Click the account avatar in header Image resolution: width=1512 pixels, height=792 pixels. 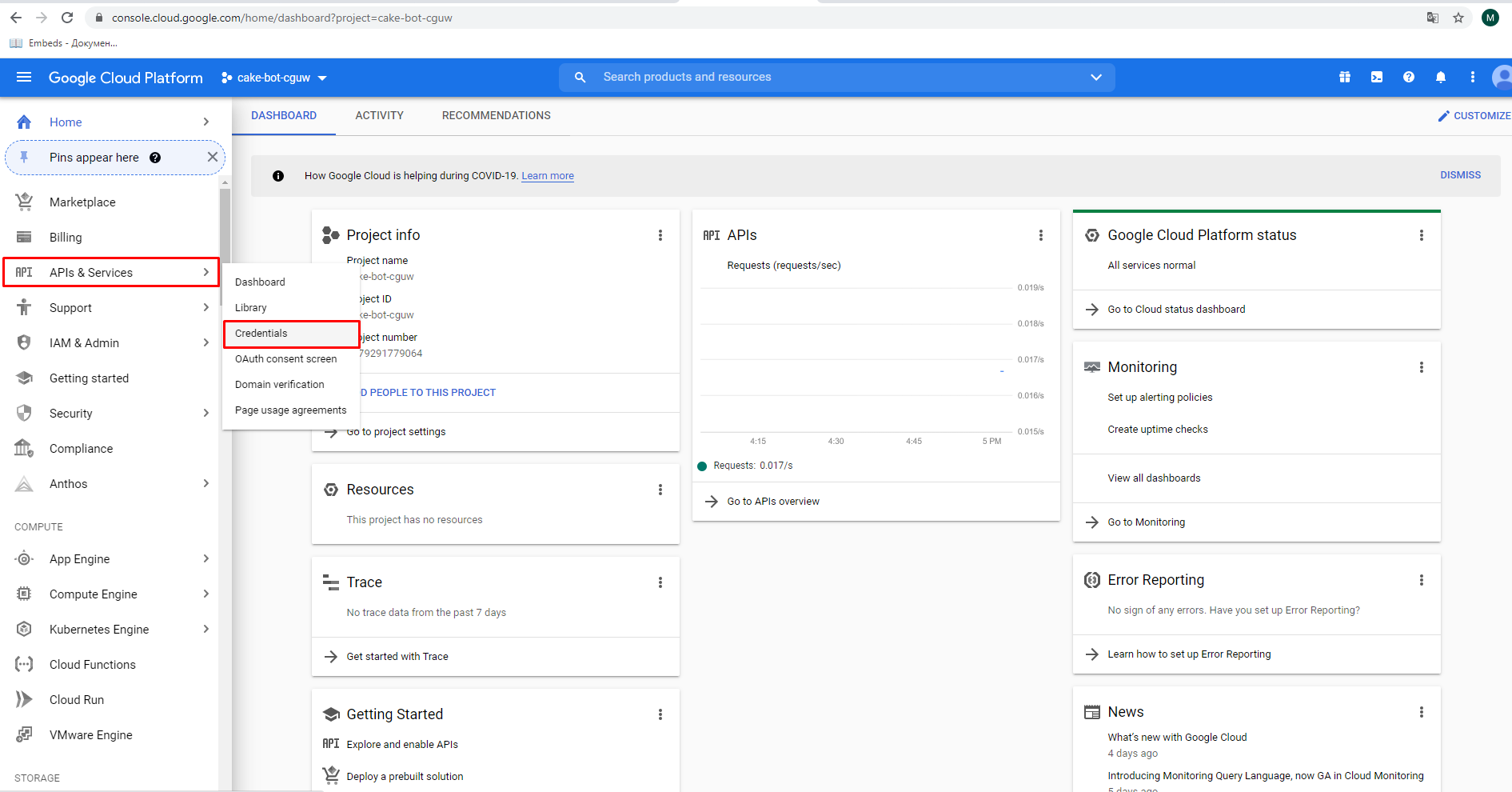[x=1502, y=78]
